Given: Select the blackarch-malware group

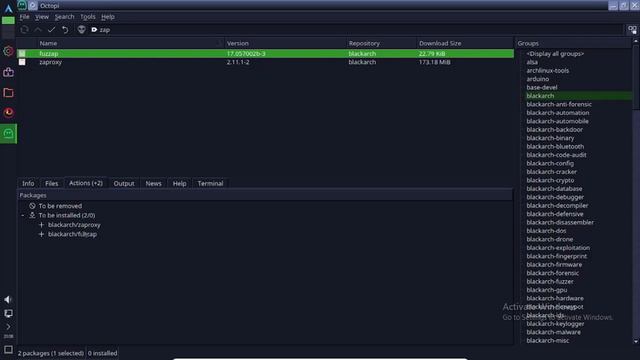Looking at the screenshot, I should click(553, 332).
